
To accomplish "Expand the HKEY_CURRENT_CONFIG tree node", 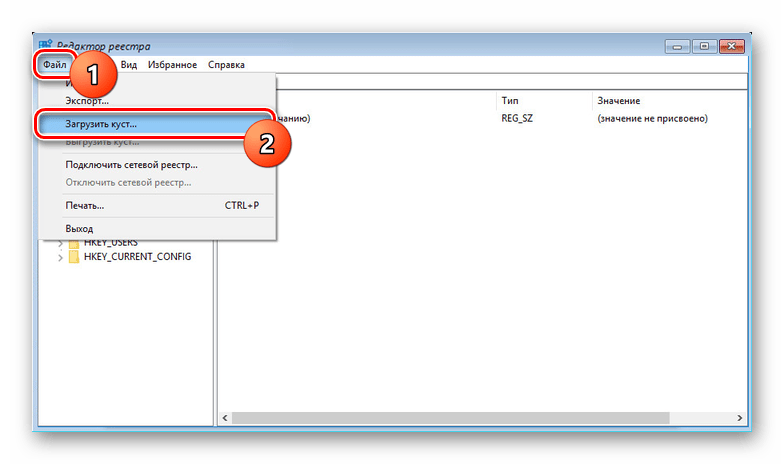I will 60,257.
